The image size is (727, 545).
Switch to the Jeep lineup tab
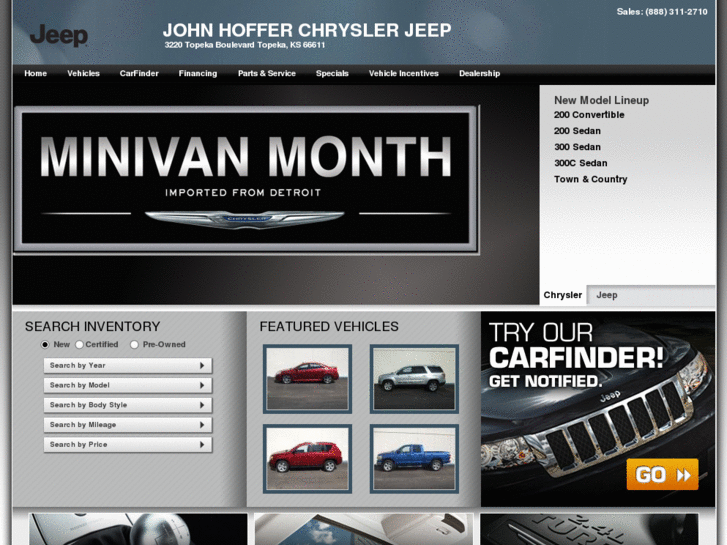[606, 295]
